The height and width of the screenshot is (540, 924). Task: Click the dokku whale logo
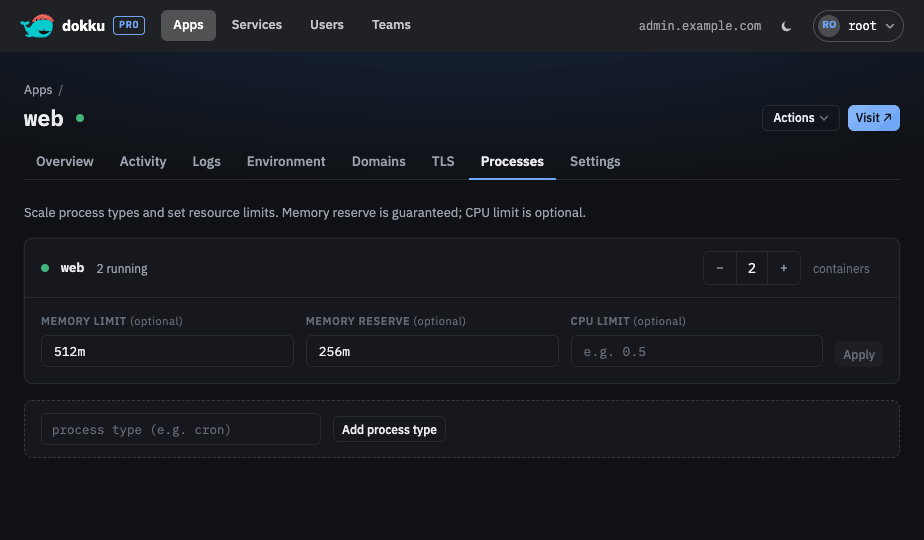coord(37,25)
